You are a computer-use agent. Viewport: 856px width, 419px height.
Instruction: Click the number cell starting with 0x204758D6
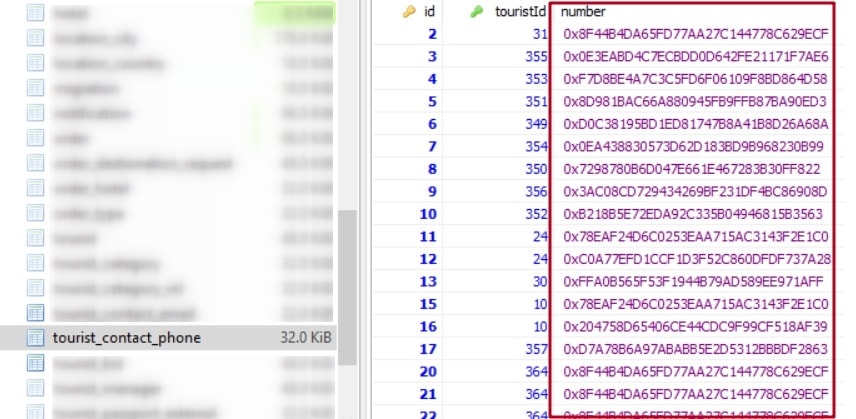(694, 327)
